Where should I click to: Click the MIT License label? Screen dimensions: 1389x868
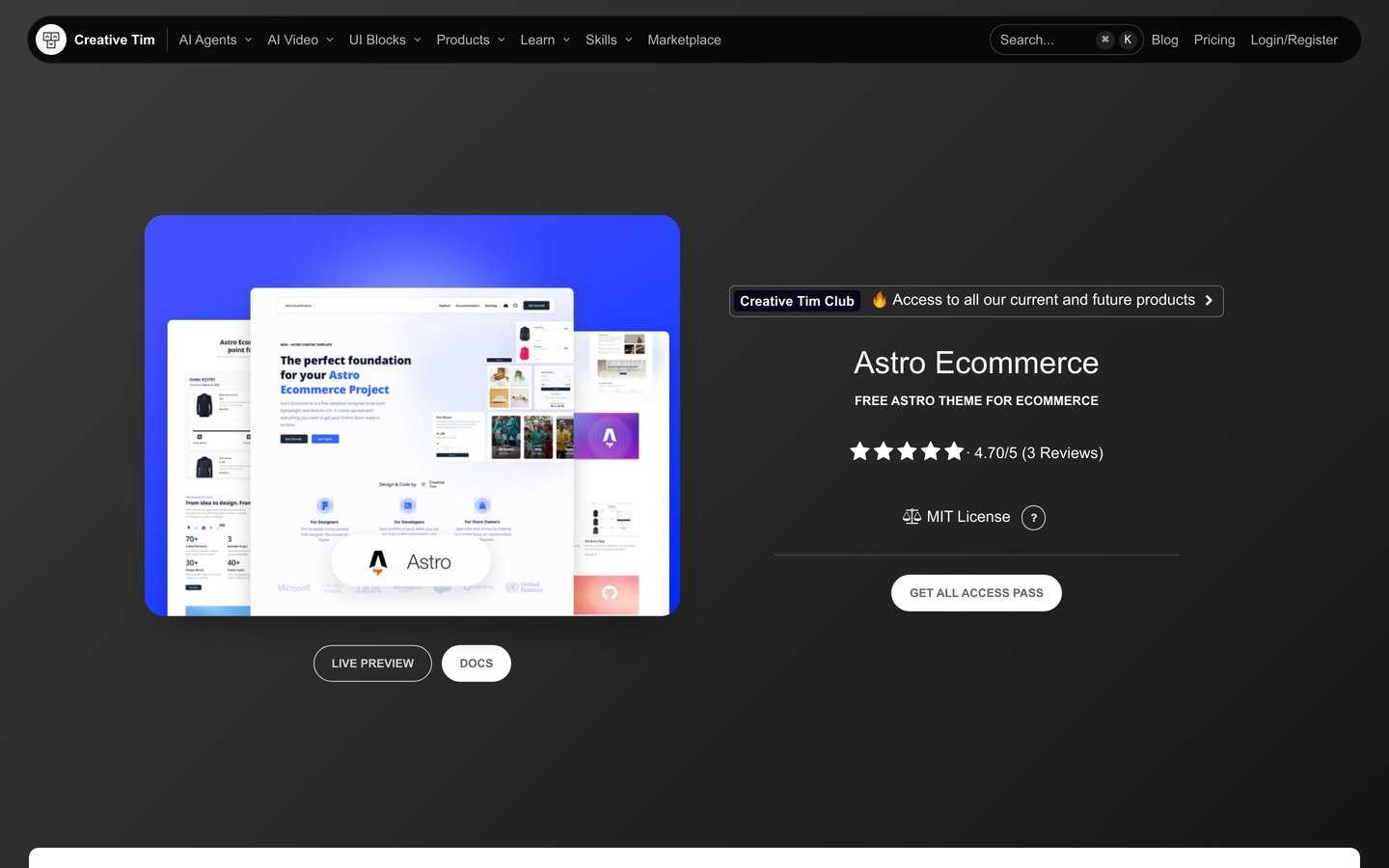[x=968, y=517]
